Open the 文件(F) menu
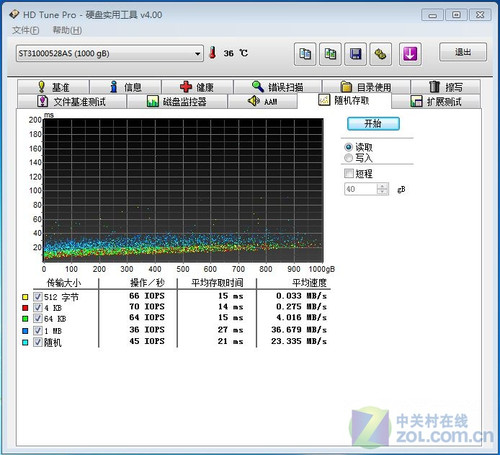This screenshot has height=455, width=500. tap(25, 30)
